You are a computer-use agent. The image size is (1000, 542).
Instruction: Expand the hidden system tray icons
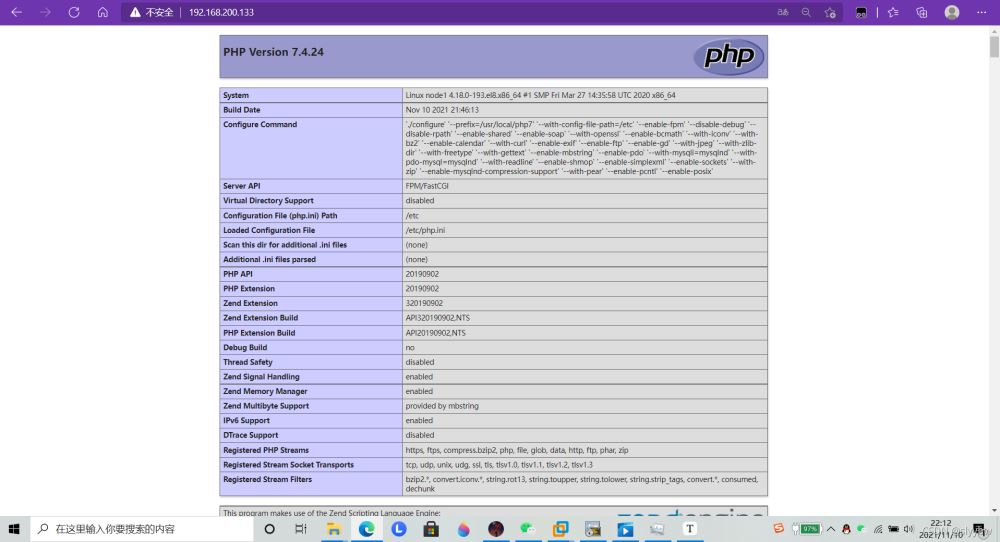(x=830, y=528)
